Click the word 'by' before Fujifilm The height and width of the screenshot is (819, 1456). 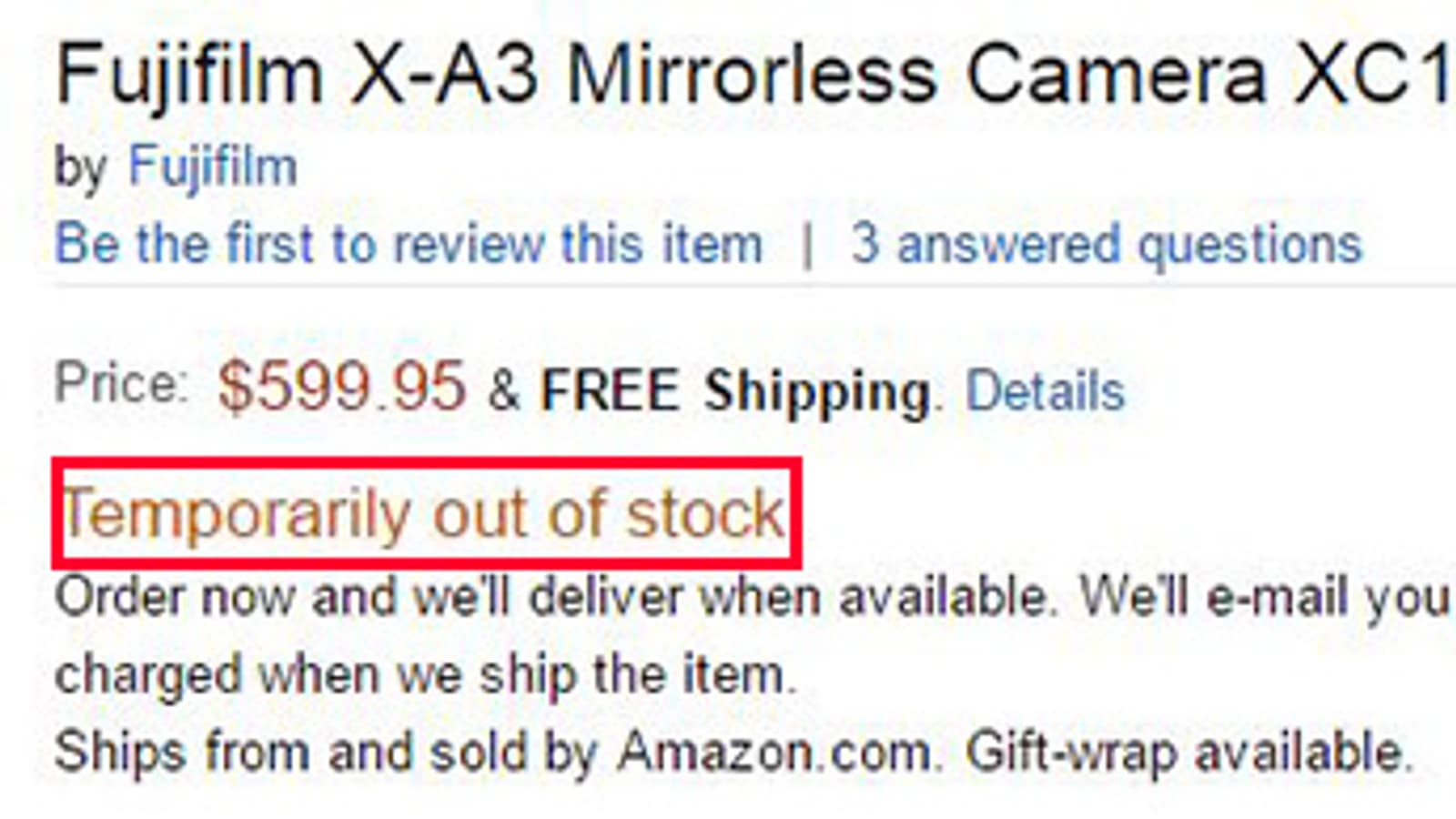click(x=80, y=169)
